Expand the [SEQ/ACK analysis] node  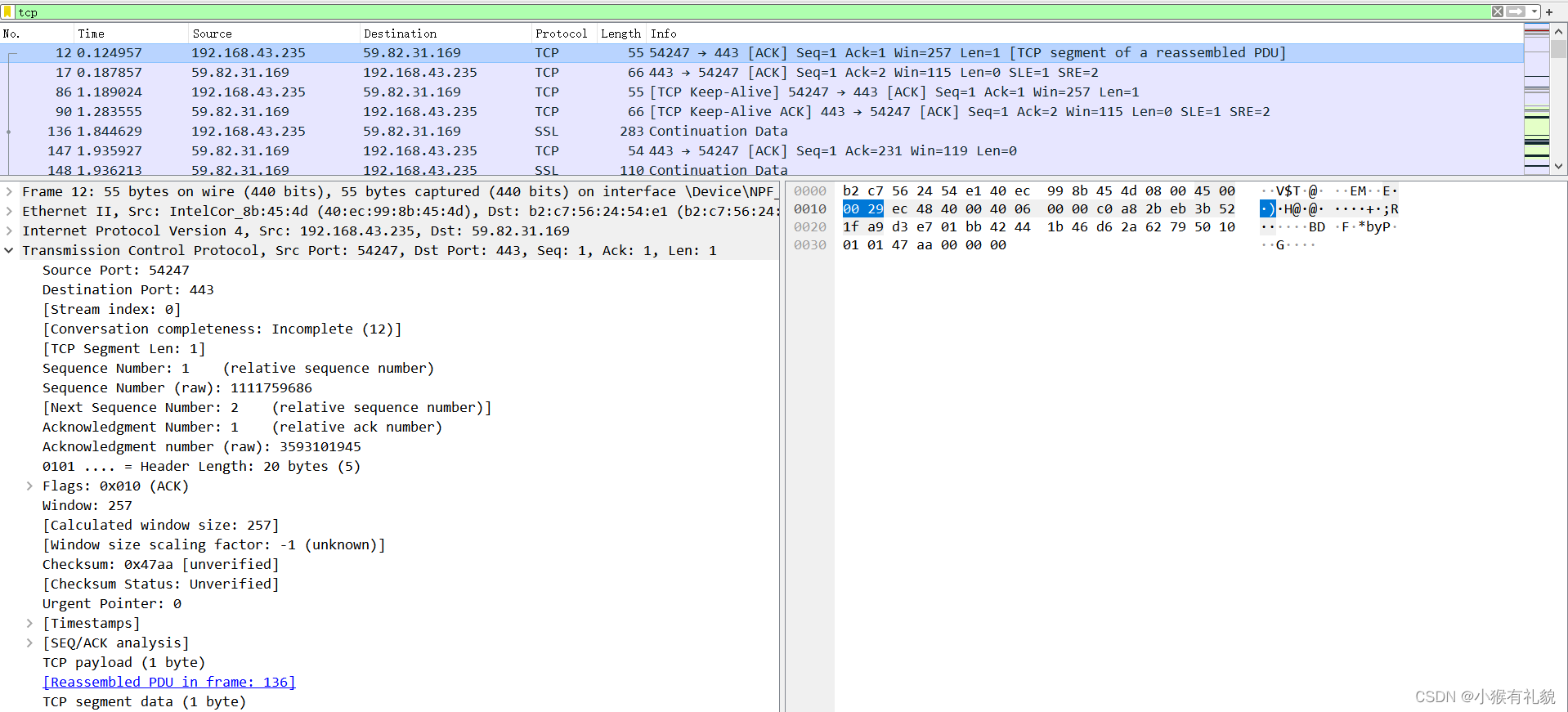pos(29,643)
